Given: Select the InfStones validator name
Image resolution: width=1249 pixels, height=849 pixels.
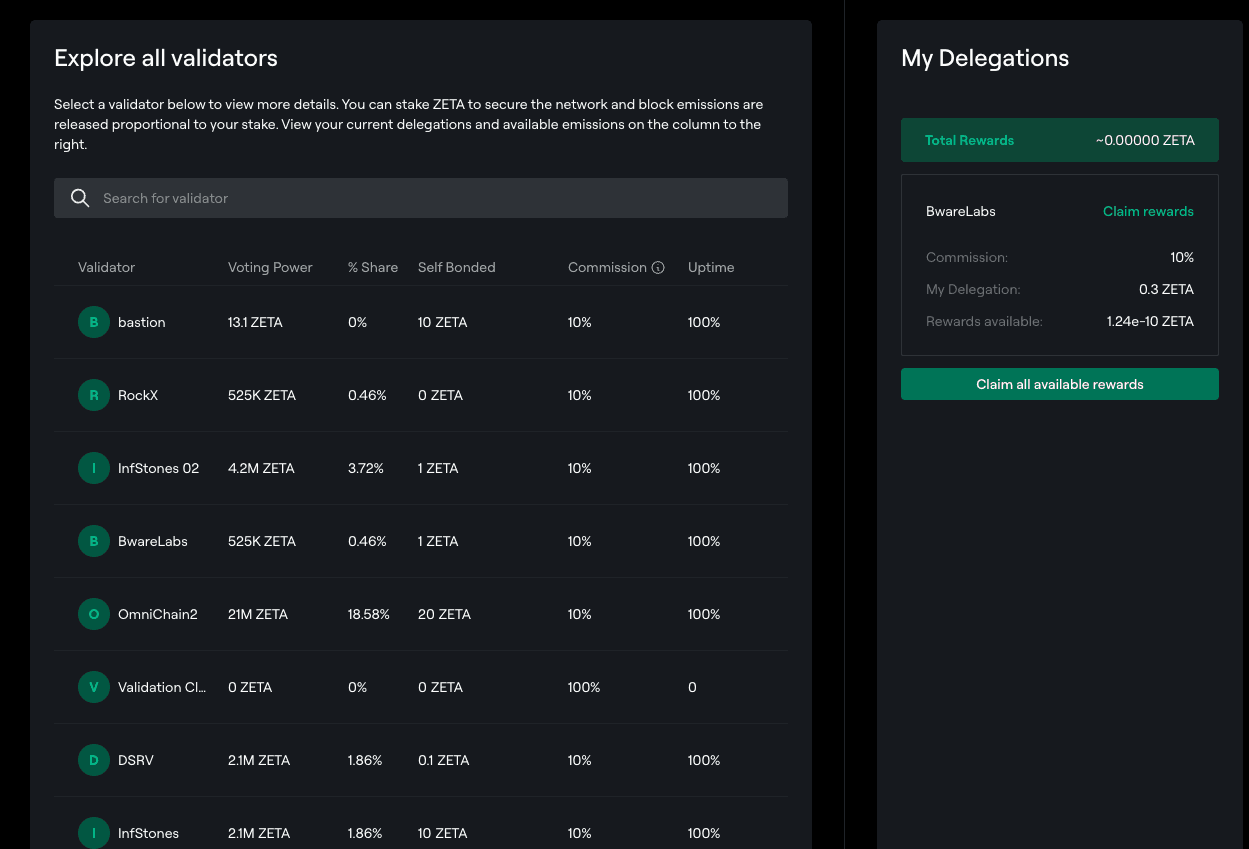Looking at the screenshot, I should (x=148, y=833).
